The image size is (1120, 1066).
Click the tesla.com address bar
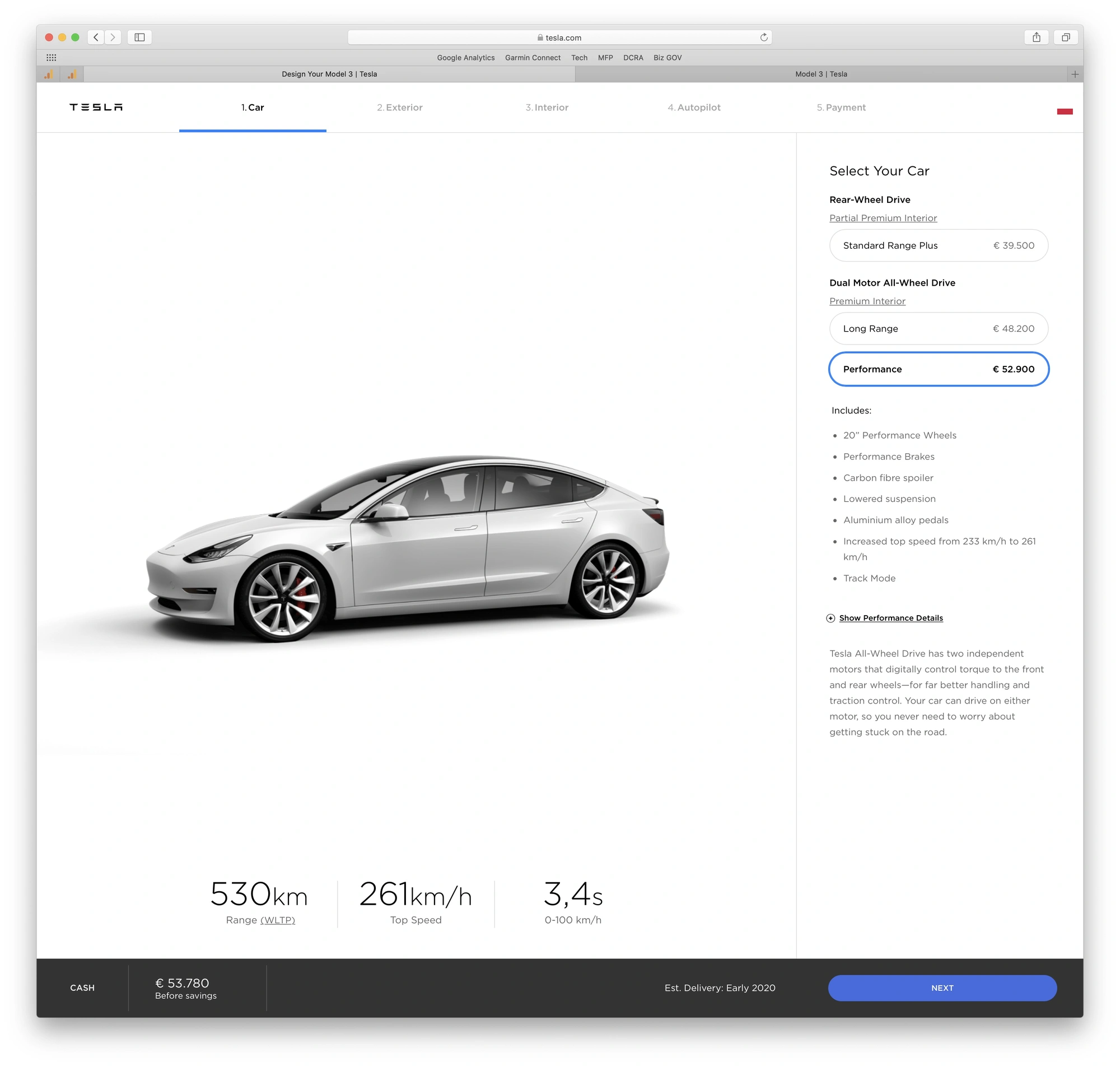tap(559, 38)
